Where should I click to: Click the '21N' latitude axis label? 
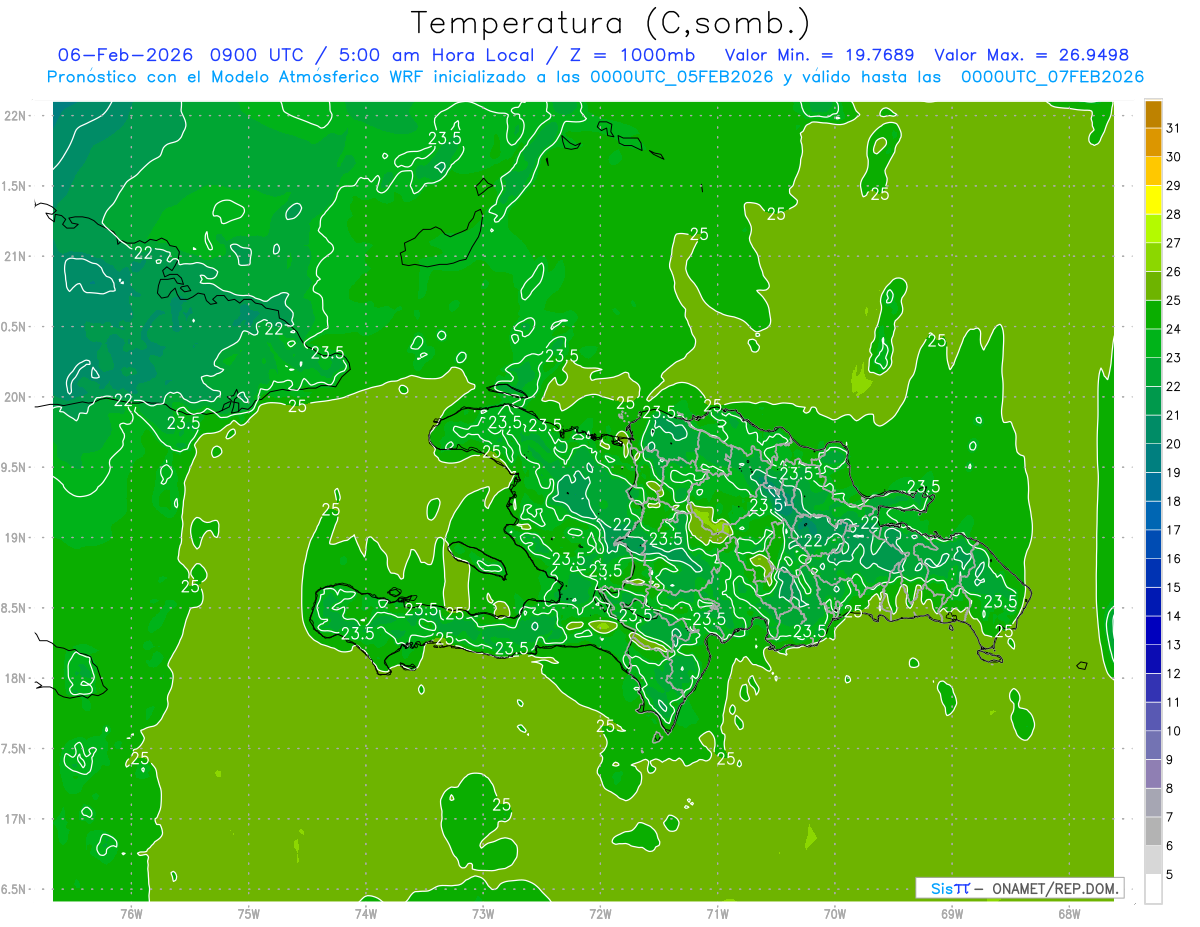pyautogui.click(x=15, y=256)
